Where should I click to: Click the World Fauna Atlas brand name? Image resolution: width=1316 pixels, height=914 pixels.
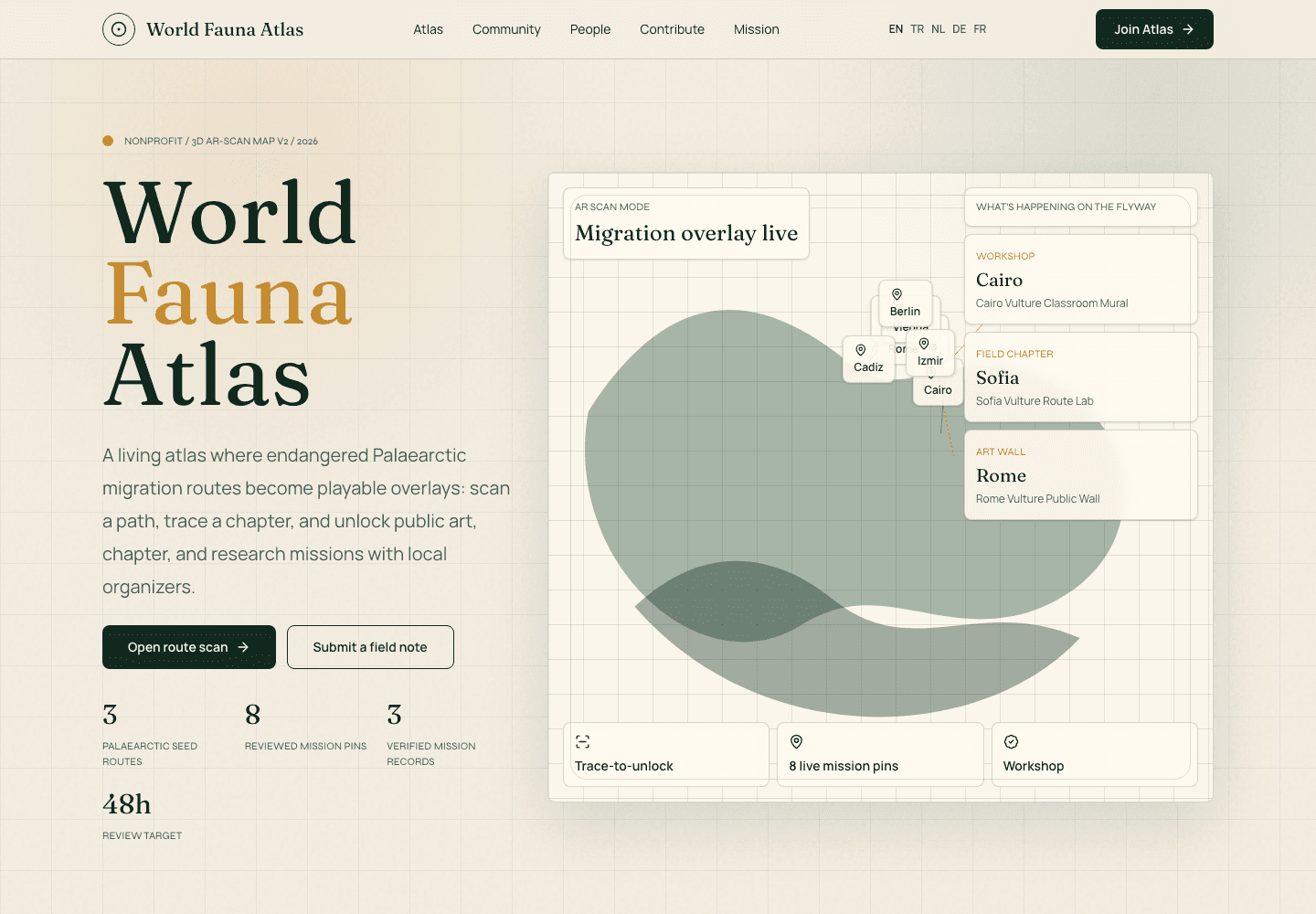click(x=225, y=29)
